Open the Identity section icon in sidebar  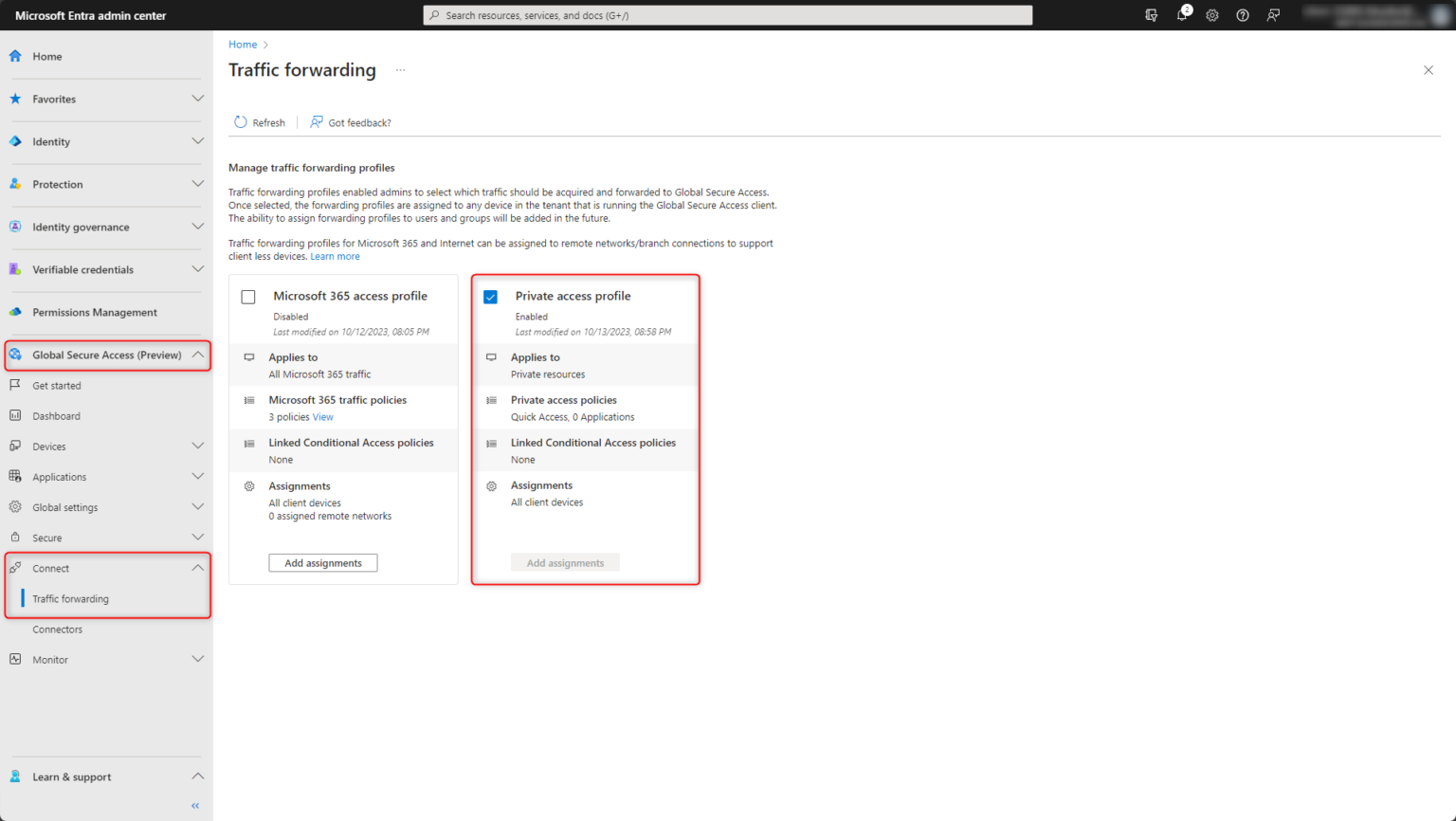[x=14, y=141]
